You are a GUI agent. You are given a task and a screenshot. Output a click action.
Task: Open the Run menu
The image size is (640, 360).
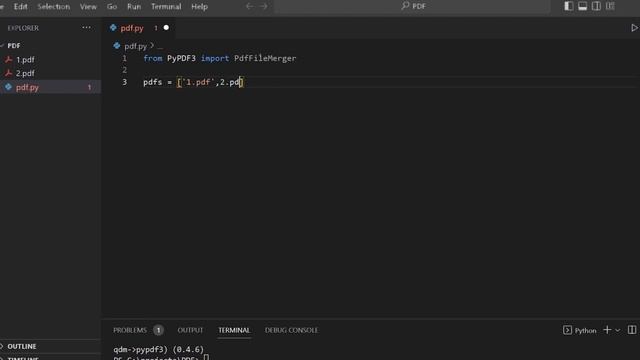coord(134,7)
